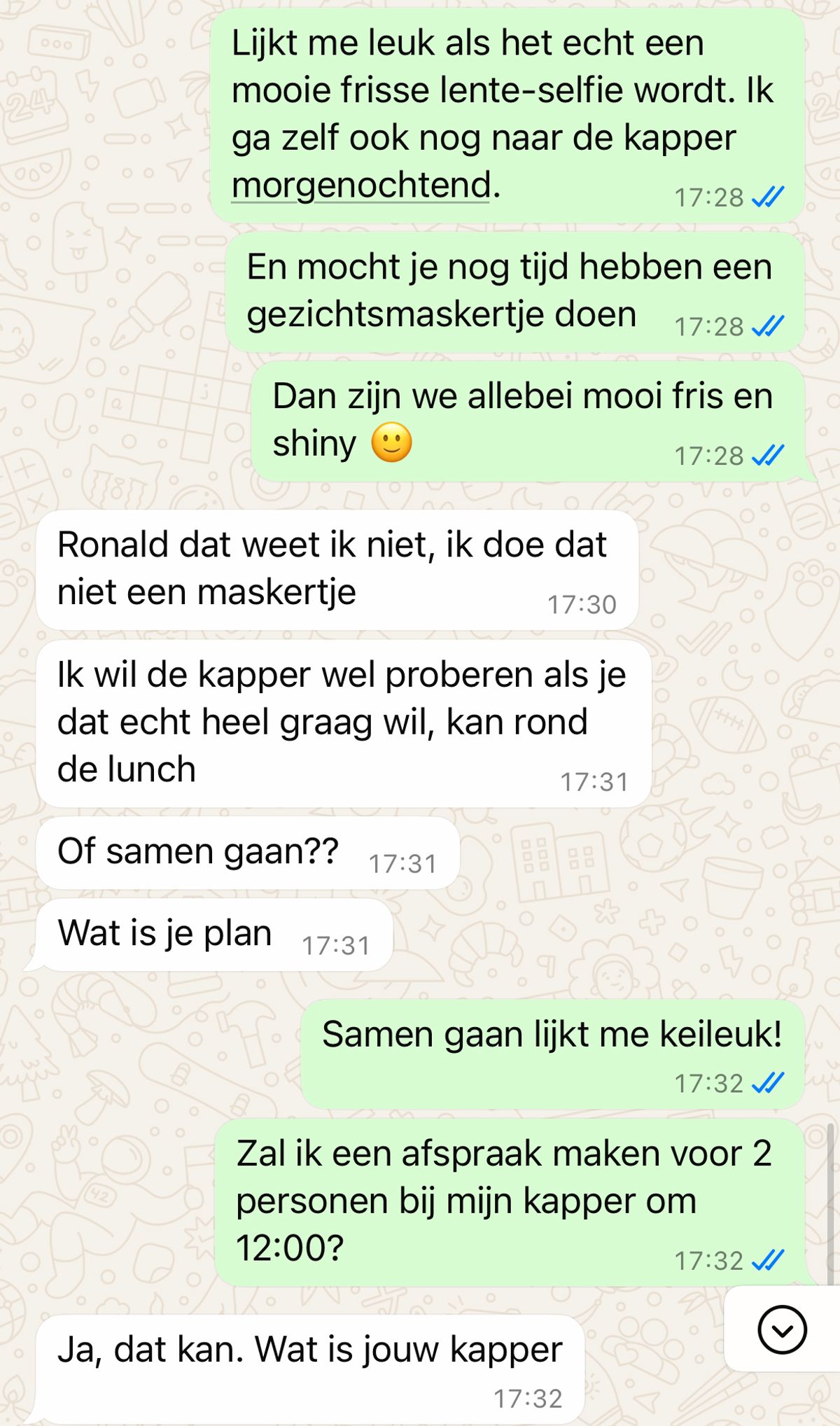Tap the 17:30 timestamp on Ronald message
Image resolution: width=840 pixels, height=1426 pixels.
(582, 604)
